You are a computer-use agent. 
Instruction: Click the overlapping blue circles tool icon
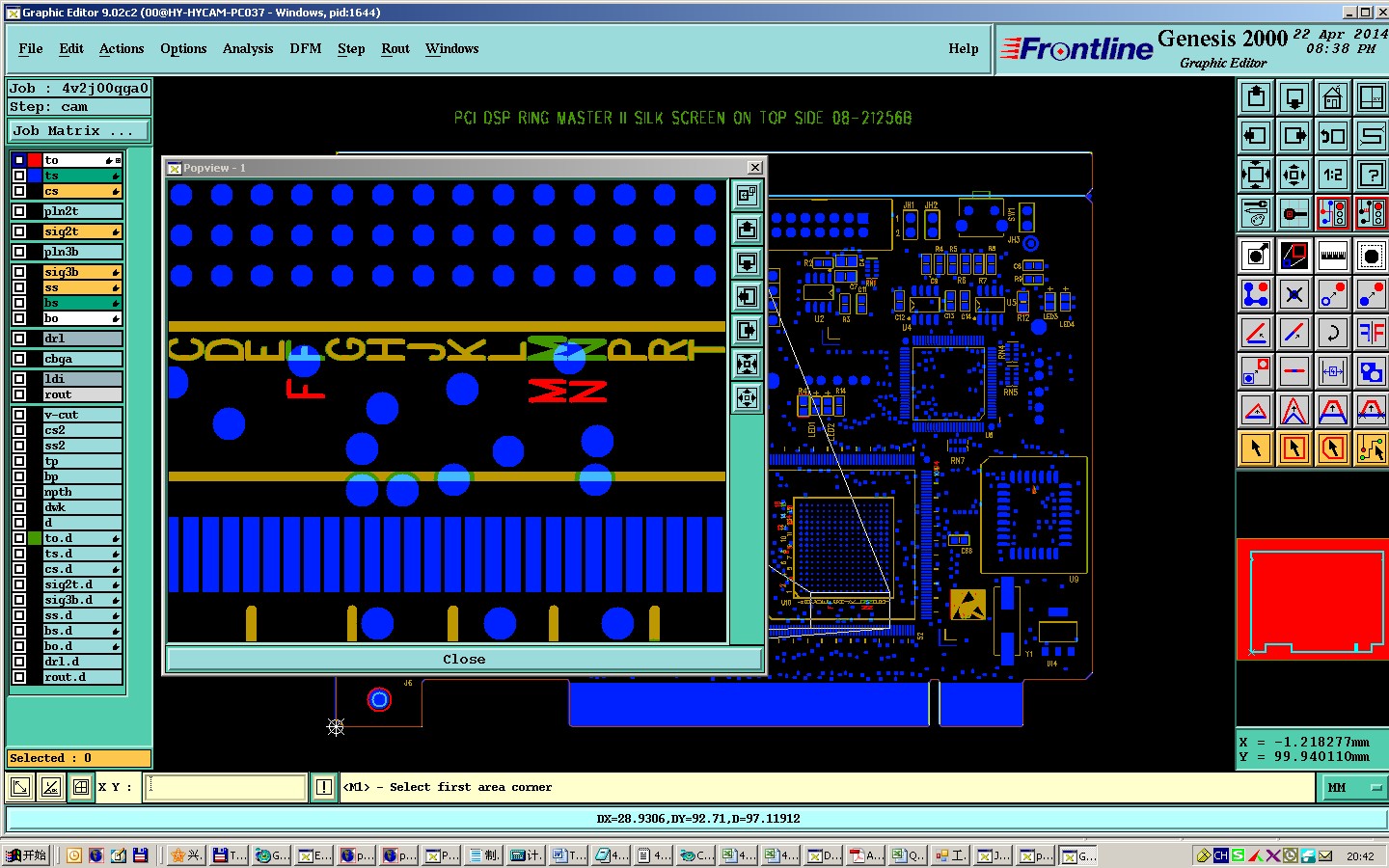point(1372,371)
